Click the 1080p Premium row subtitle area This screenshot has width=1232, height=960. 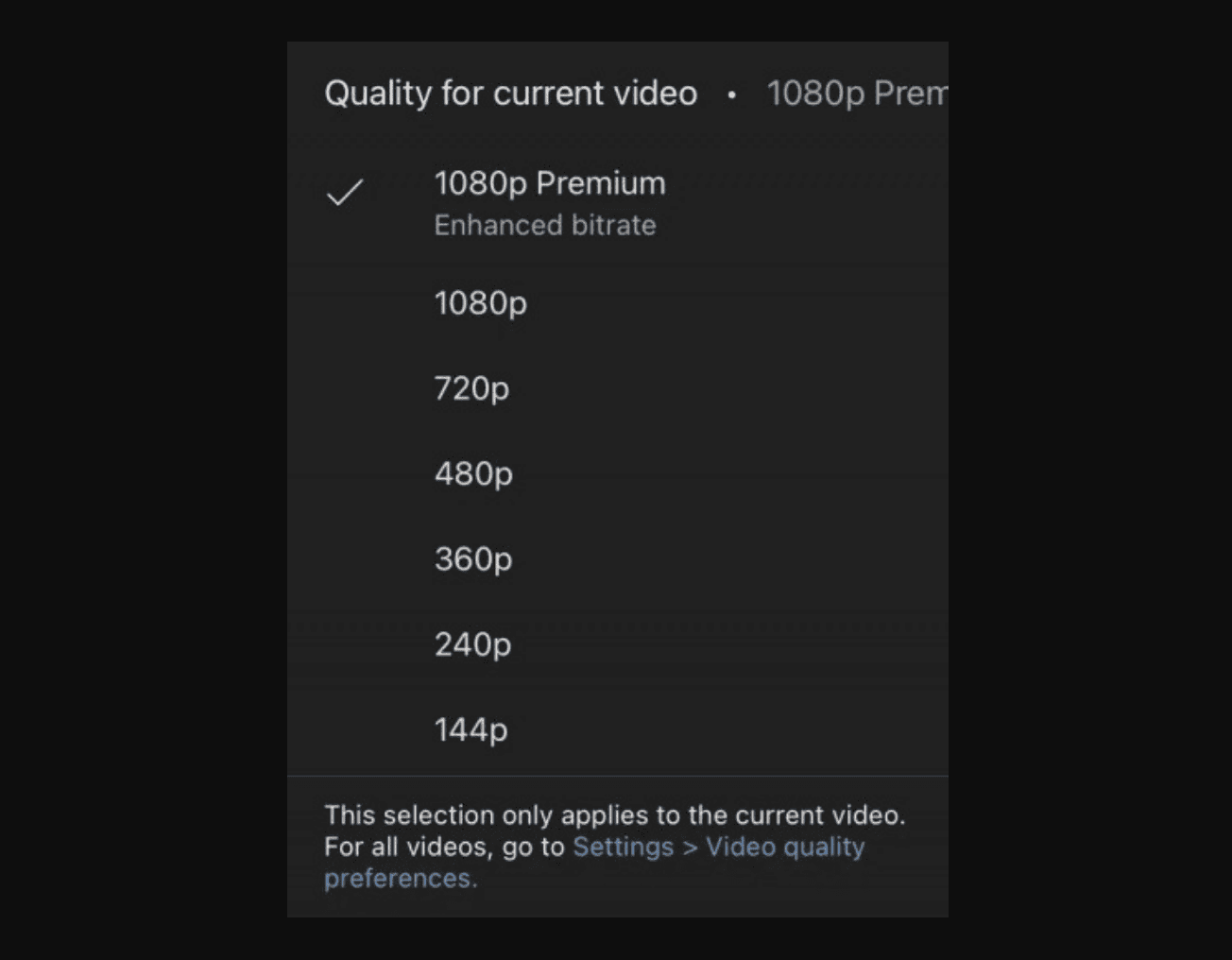(x=545, y=225)
